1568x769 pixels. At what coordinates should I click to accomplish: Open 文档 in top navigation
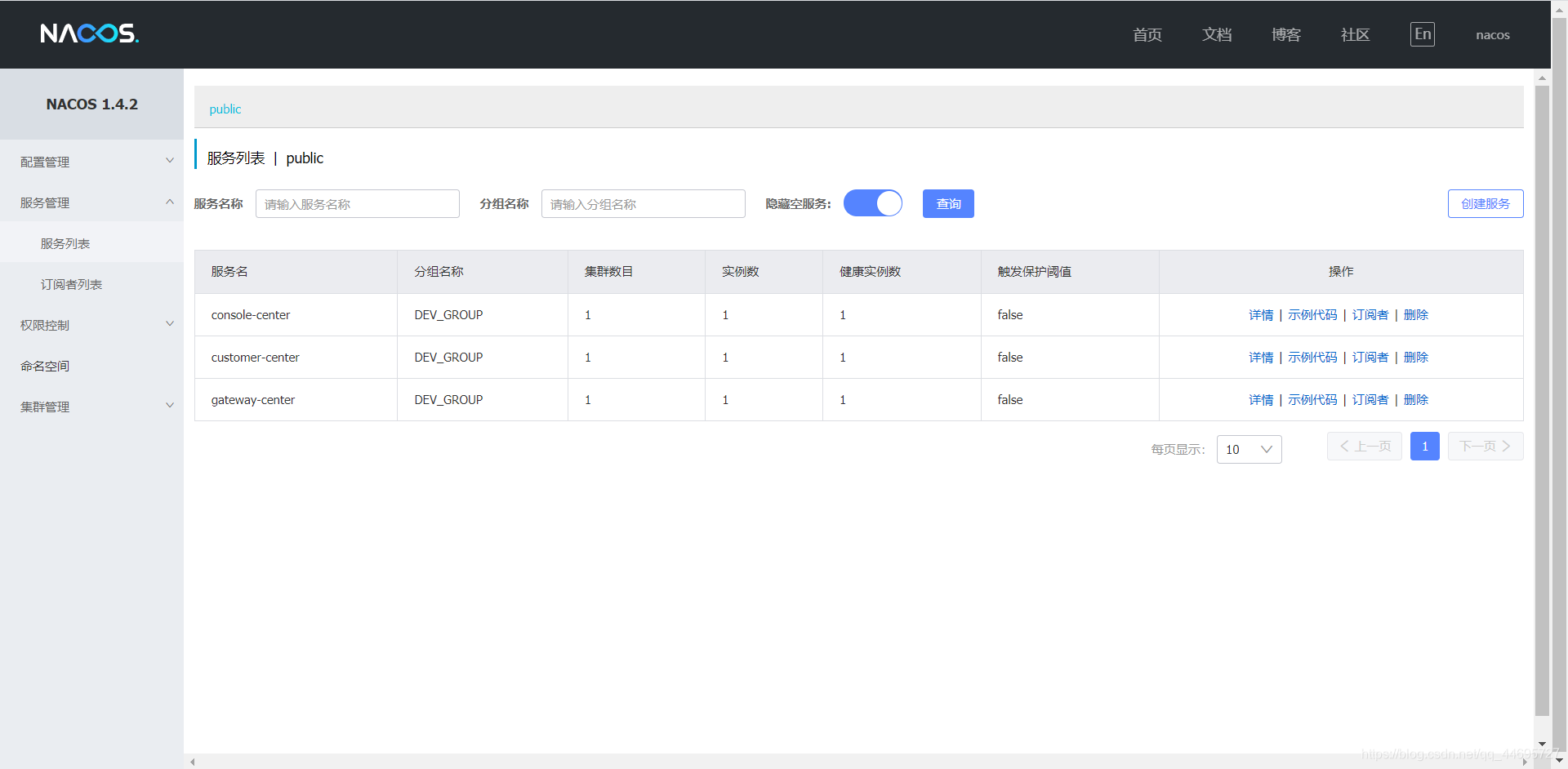1217,34
